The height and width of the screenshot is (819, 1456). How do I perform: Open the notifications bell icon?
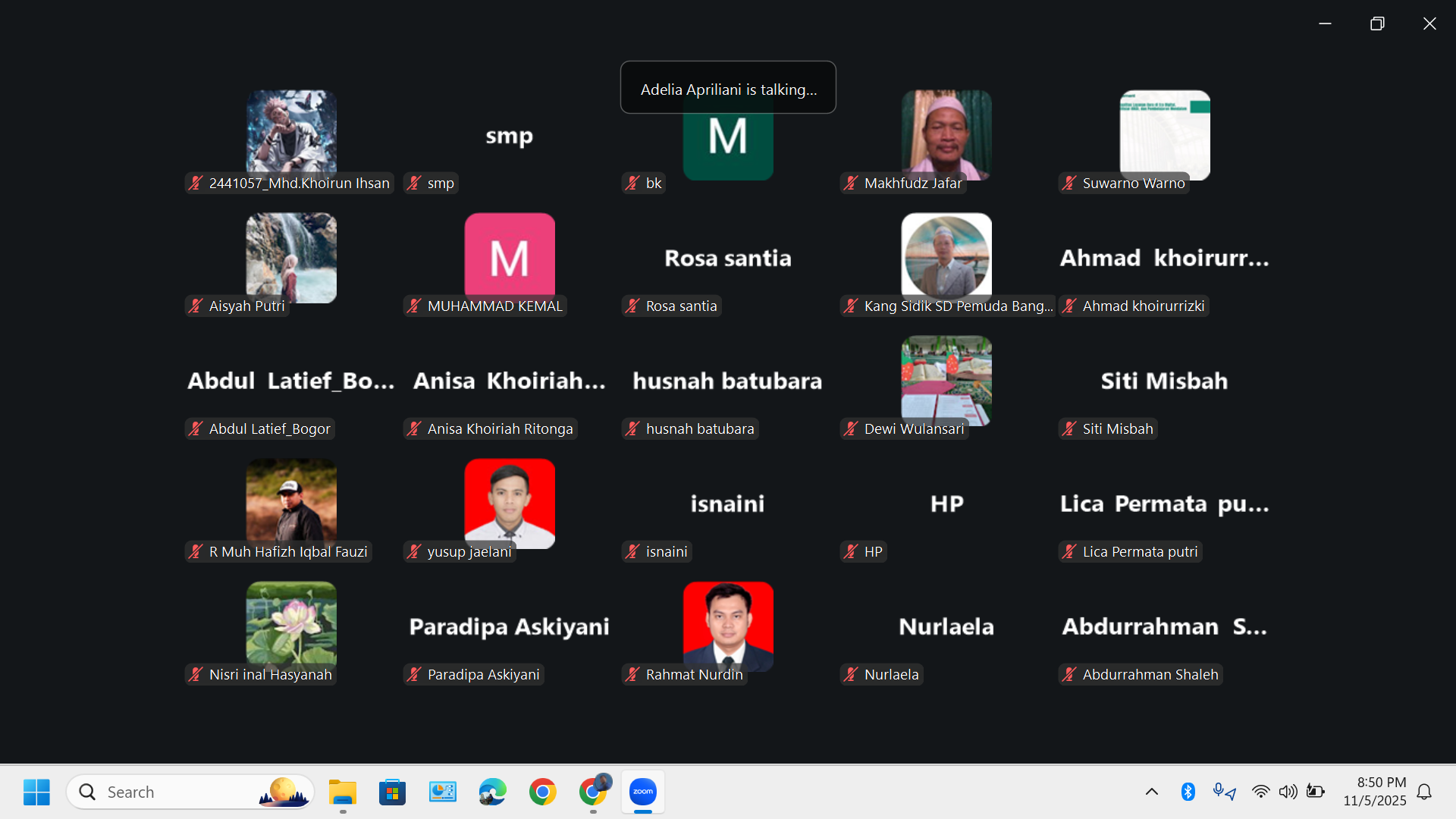(1424, 792)
